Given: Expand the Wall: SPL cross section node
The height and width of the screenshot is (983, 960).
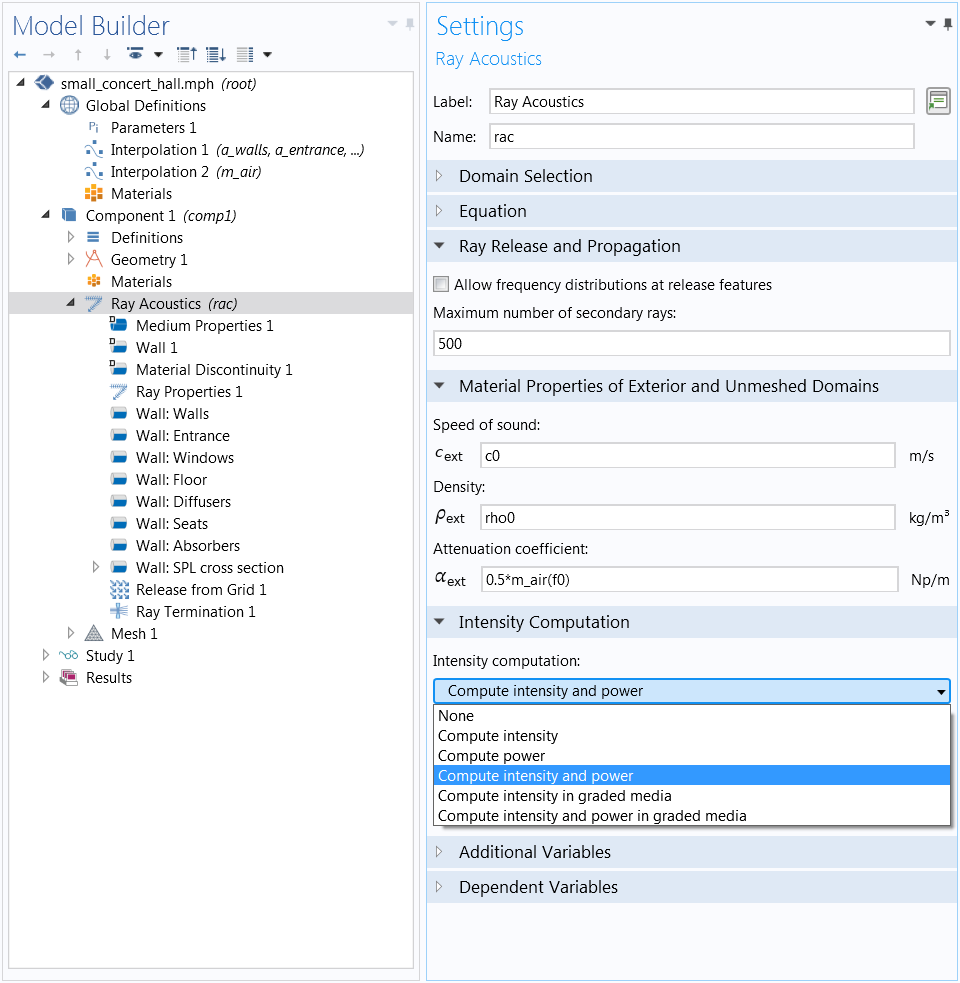Looking at the screenshot, I should (x=95, y=567).
